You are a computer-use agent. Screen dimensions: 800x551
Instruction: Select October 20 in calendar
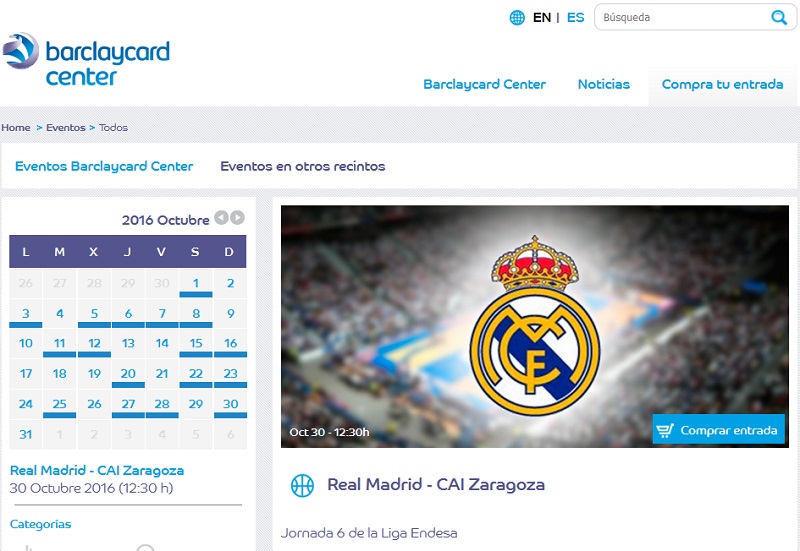point(128,374)
